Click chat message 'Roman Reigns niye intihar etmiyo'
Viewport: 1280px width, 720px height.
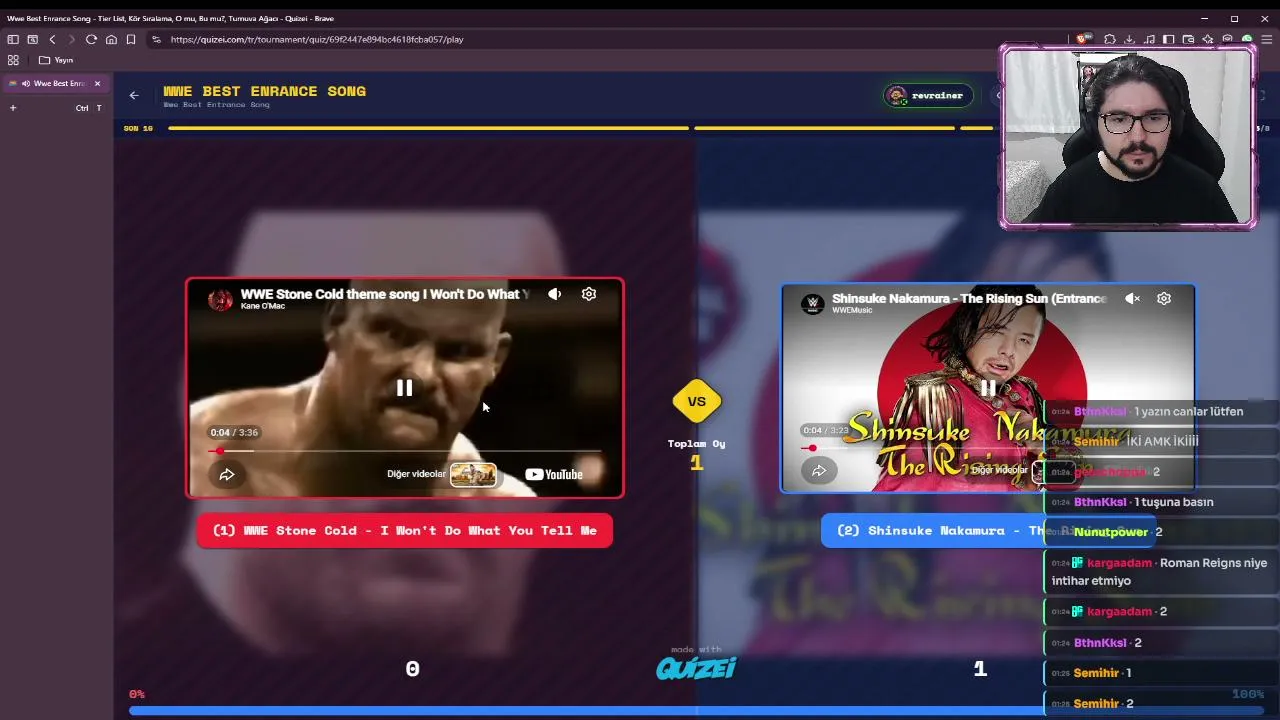coord(1159,571)
